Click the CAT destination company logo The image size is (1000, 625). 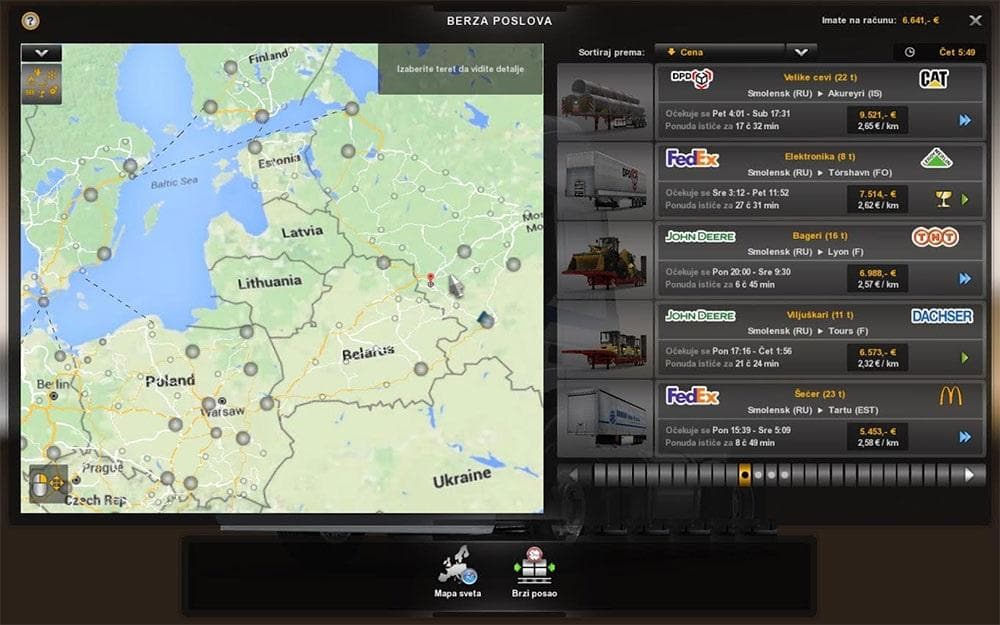(x=934, y=78)
